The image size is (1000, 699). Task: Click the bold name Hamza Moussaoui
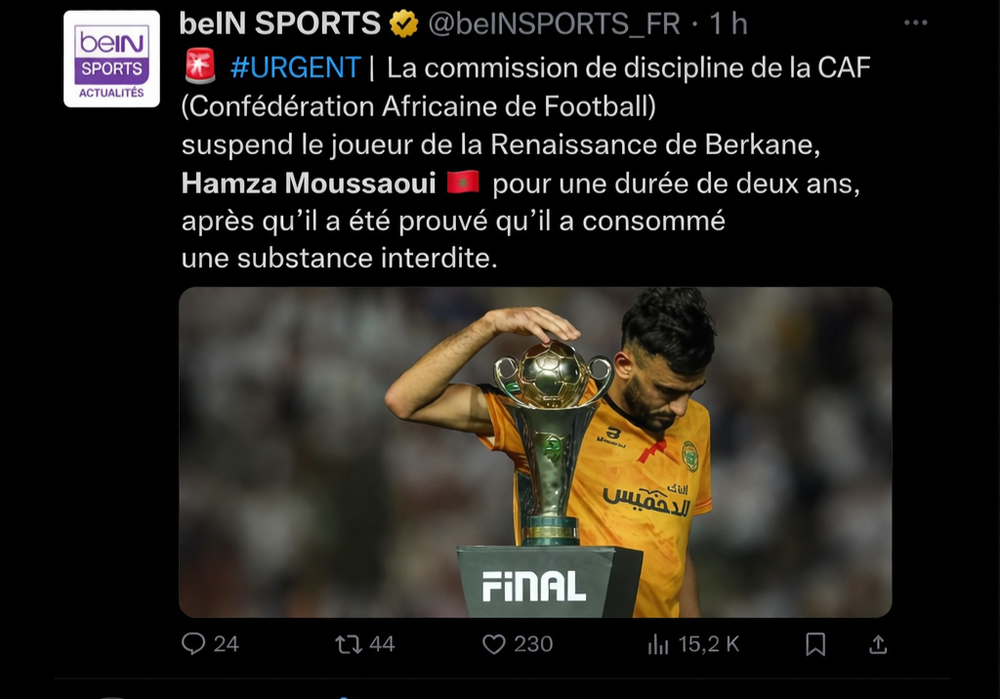309,184
